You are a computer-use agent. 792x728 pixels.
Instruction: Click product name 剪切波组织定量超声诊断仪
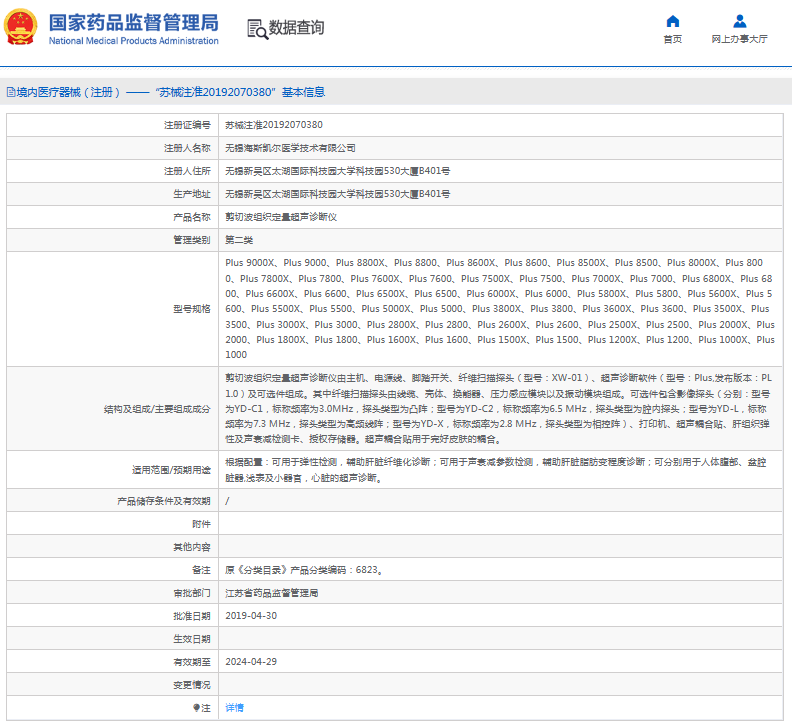click(281, 217)
